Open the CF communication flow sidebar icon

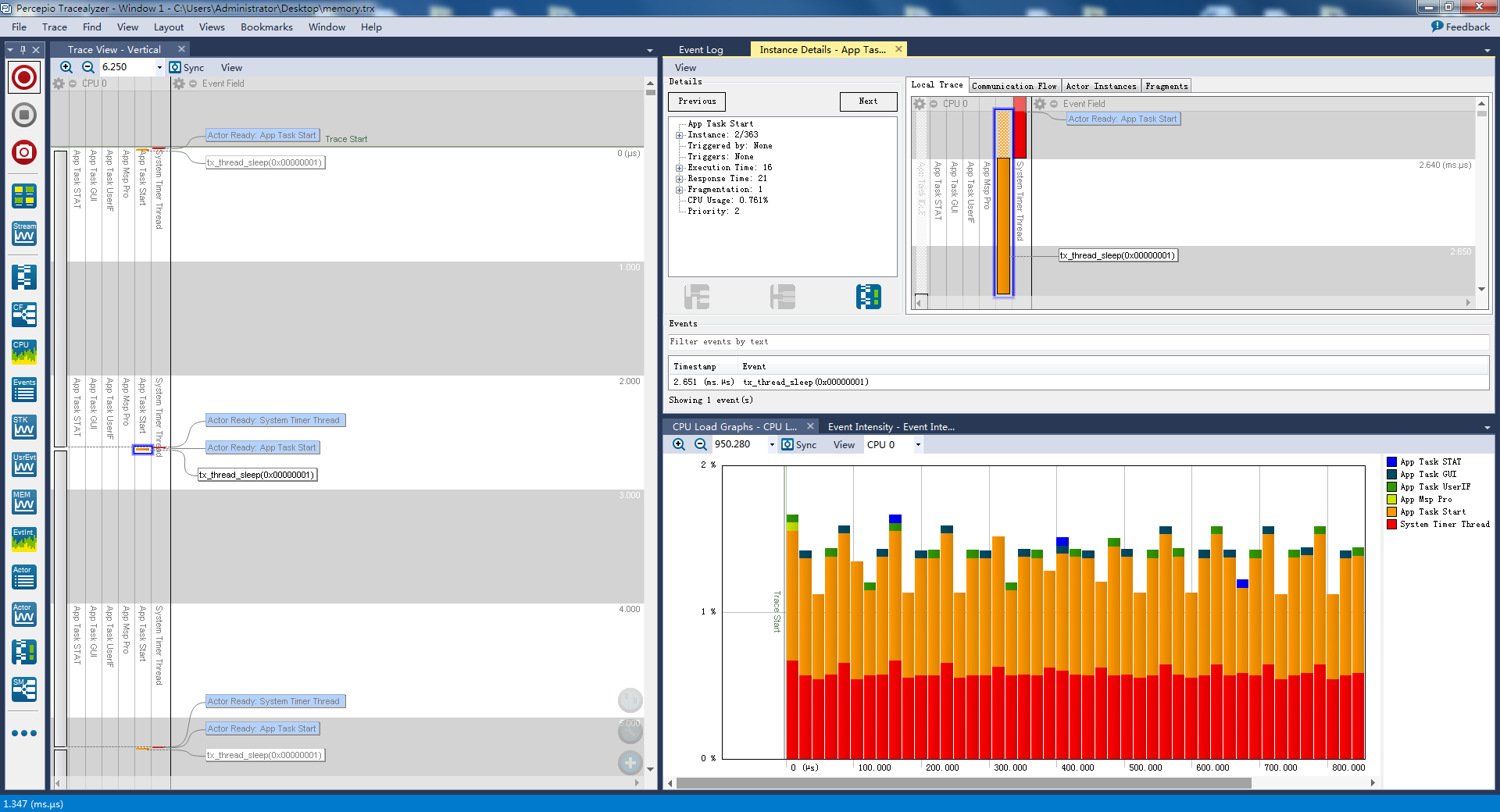point(24,315)
